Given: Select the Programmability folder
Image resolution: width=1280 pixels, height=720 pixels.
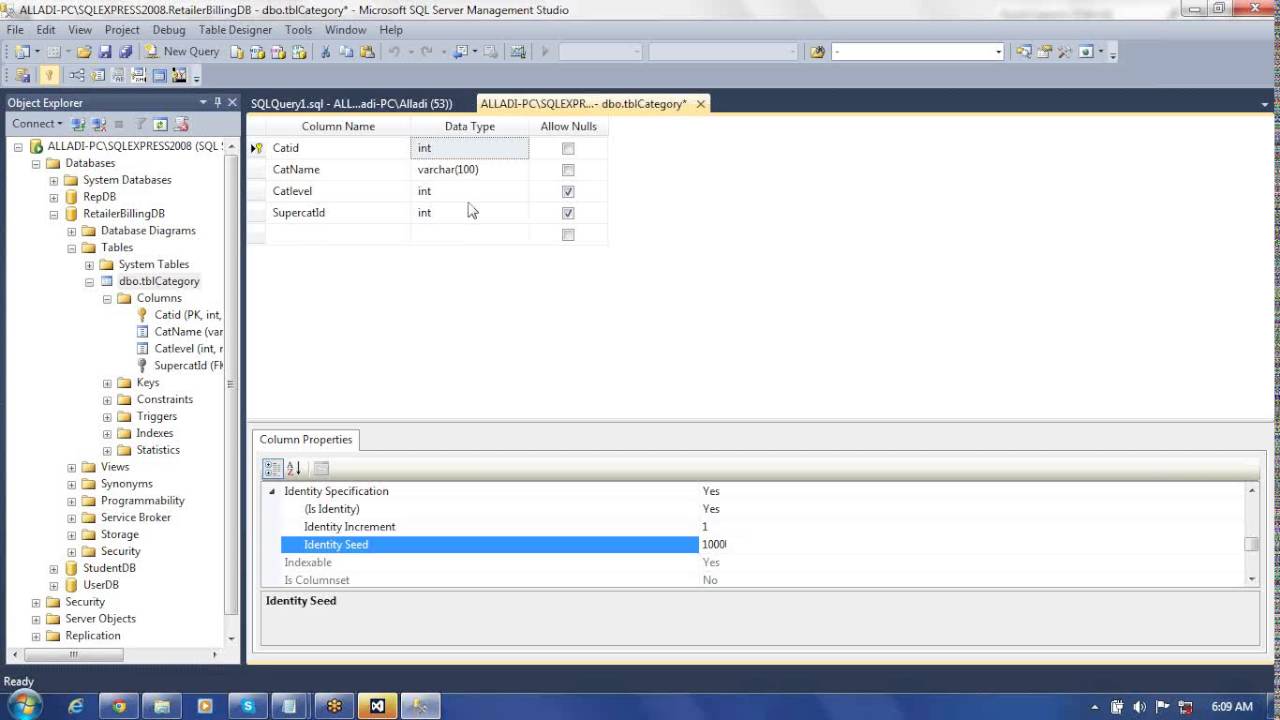Looking at the screenshot, I should 142,500.
